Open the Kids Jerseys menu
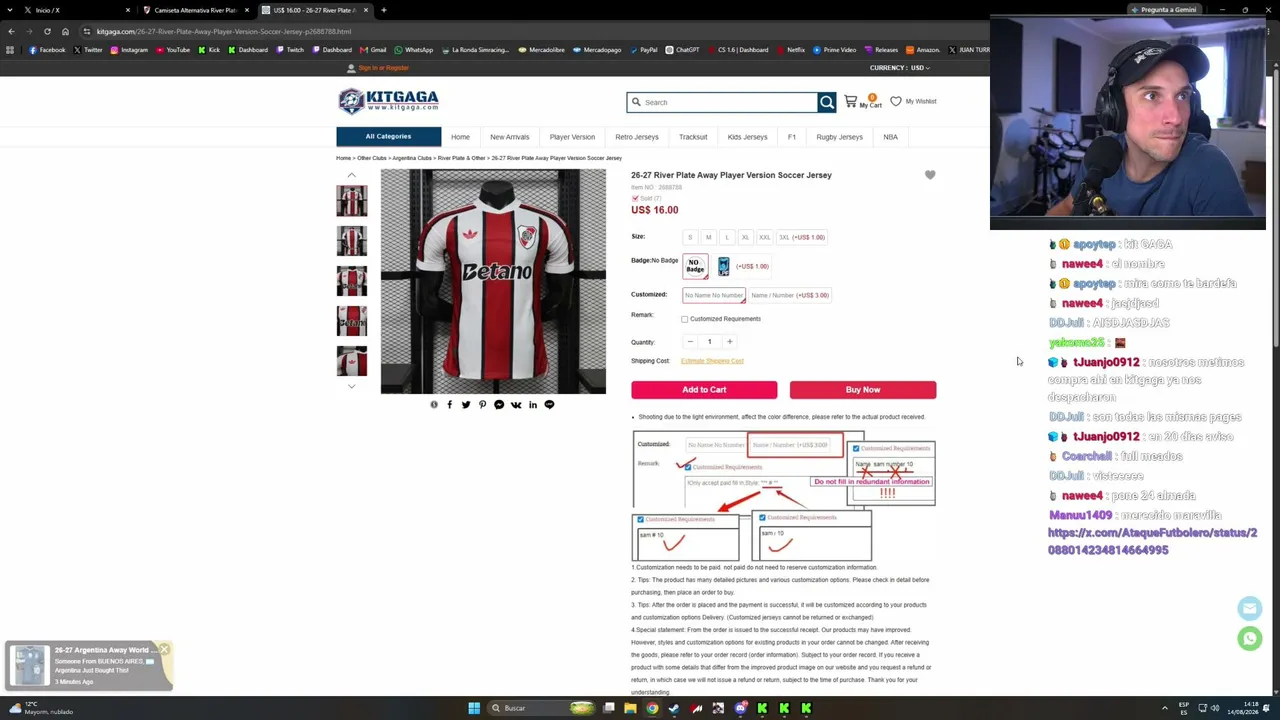 point(747,137)
